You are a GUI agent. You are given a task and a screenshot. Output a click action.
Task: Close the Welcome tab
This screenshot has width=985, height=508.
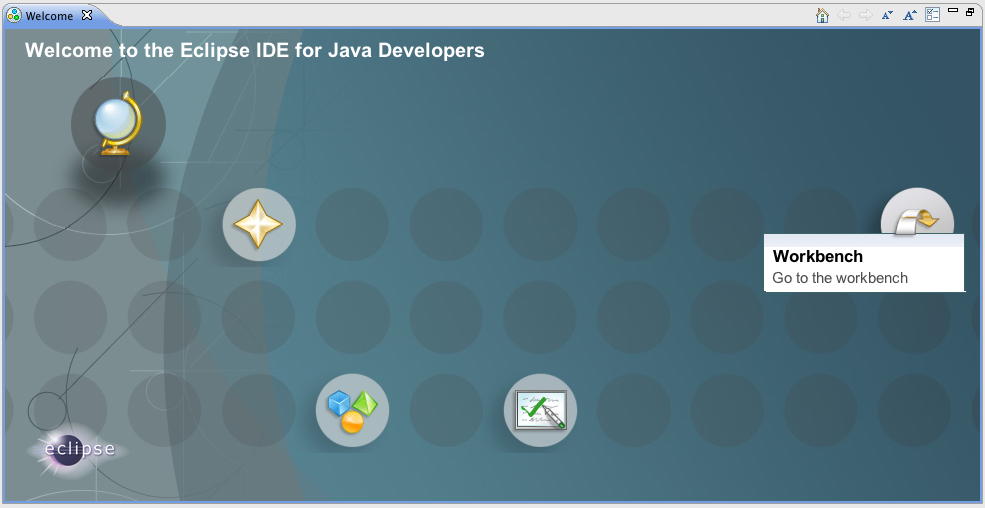(87, 15)
